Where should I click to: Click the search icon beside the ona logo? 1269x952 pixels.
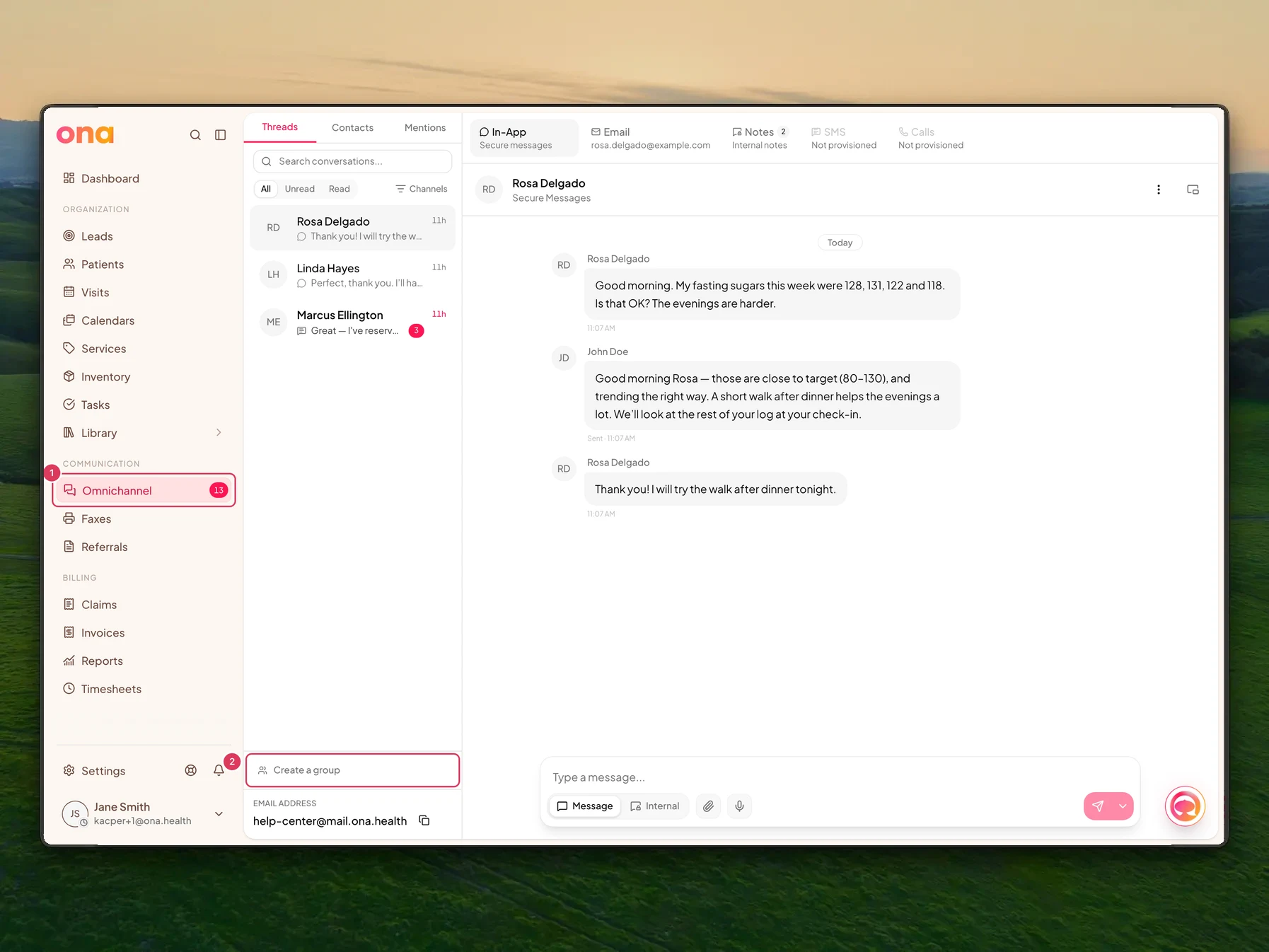pos(195,135)
